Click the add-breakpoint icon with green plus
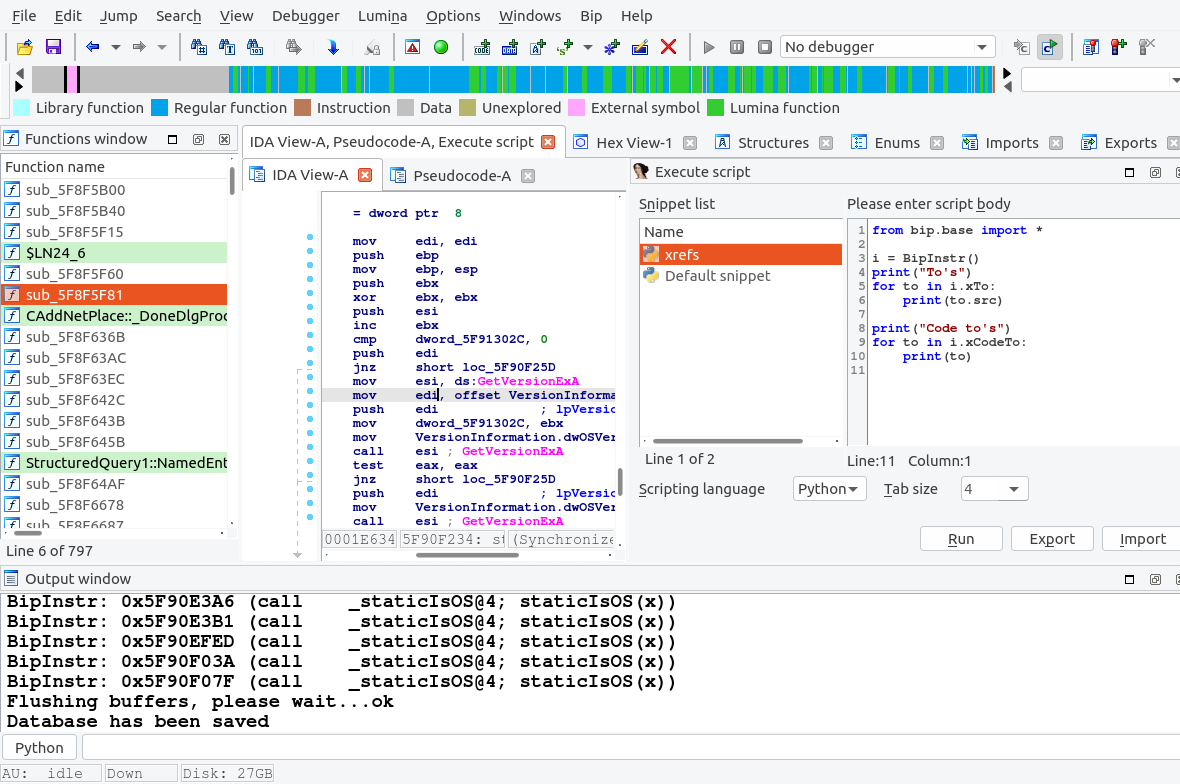 (1118, 47)
